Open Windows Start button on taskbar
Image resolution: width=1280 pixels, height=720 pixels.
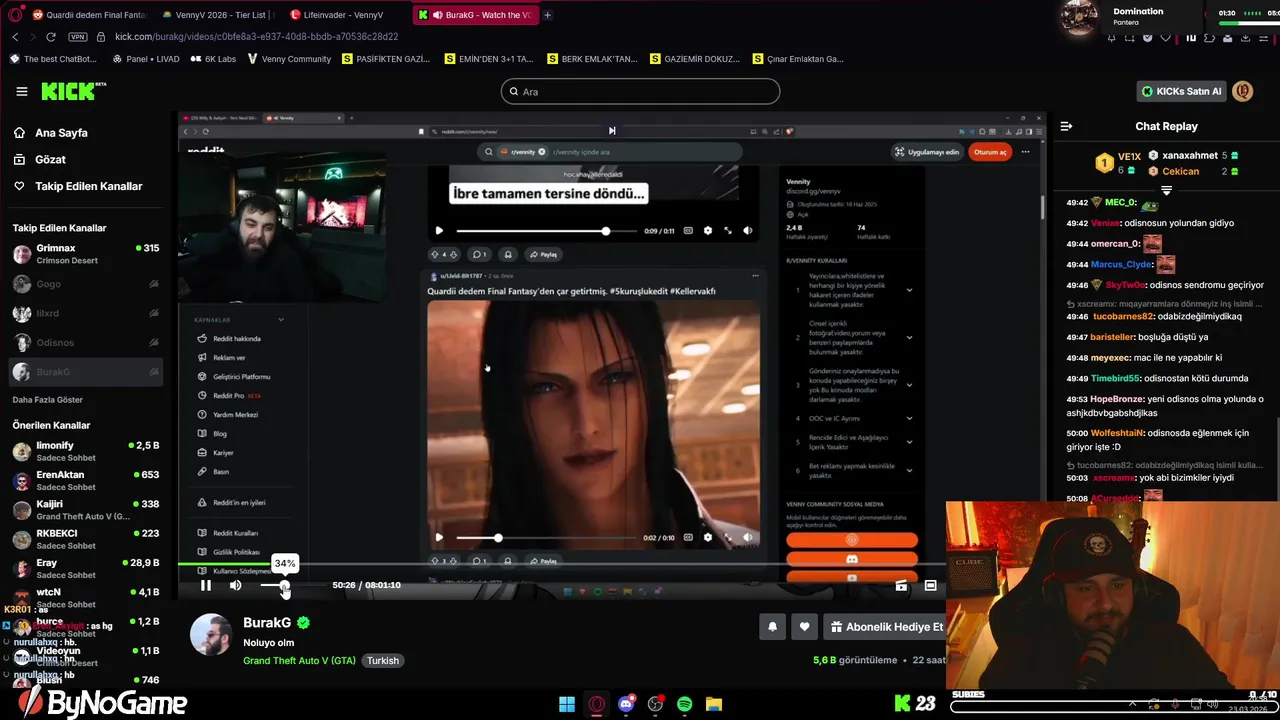(567, 704)
